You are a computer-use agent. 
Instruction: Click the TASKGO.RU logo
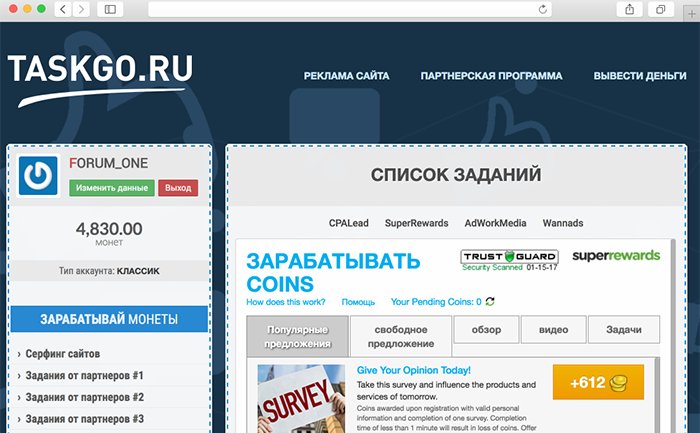pos(100,79)
